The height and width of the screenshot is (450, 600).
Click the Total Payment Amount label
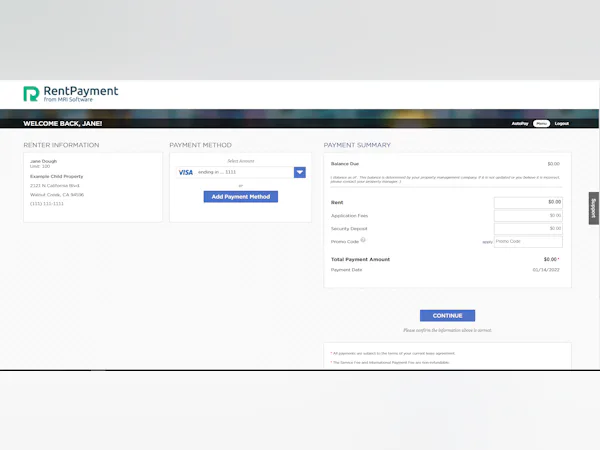(x=360, y=259)
